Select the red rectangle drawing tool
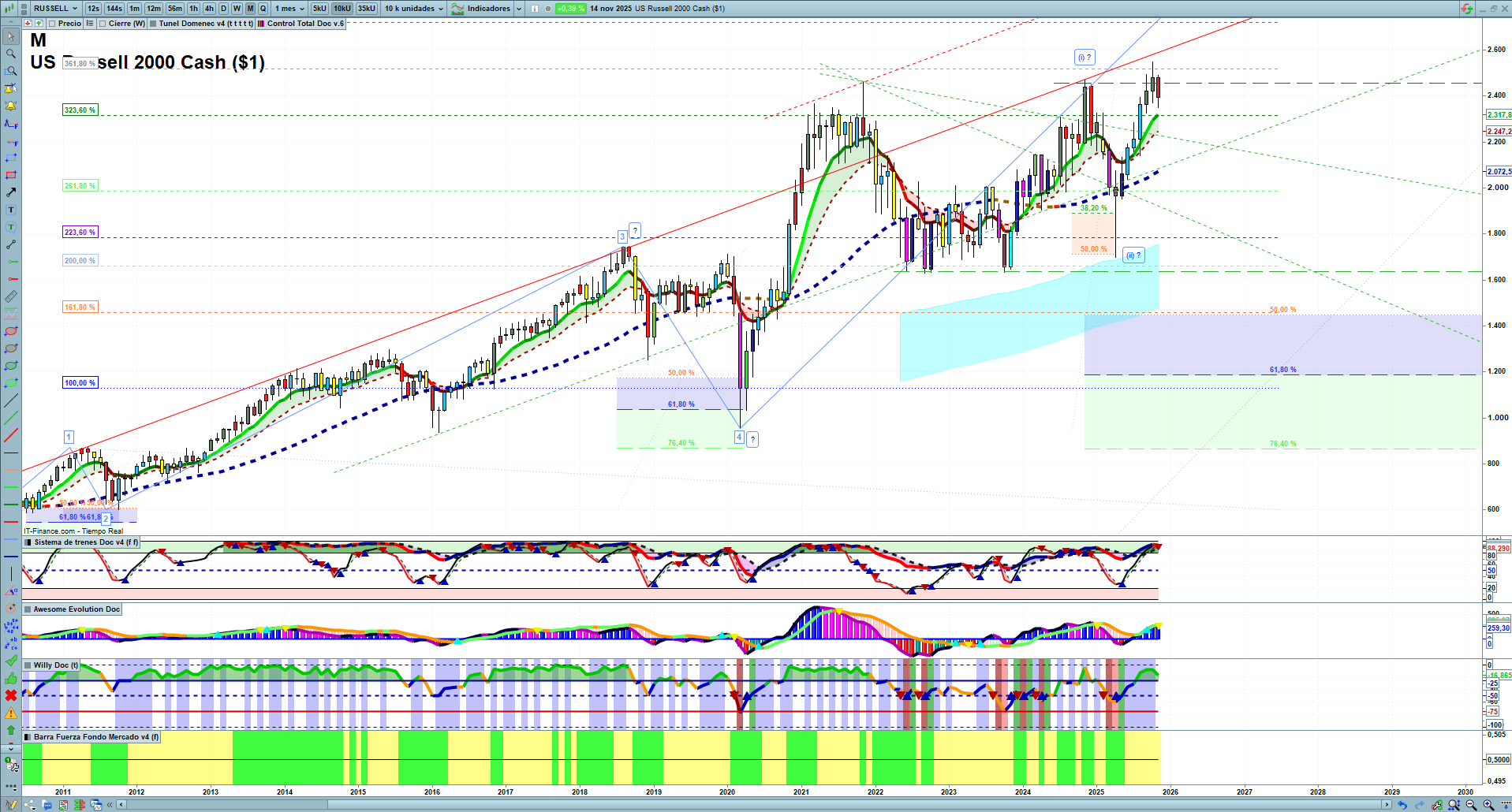 point(11,175)
